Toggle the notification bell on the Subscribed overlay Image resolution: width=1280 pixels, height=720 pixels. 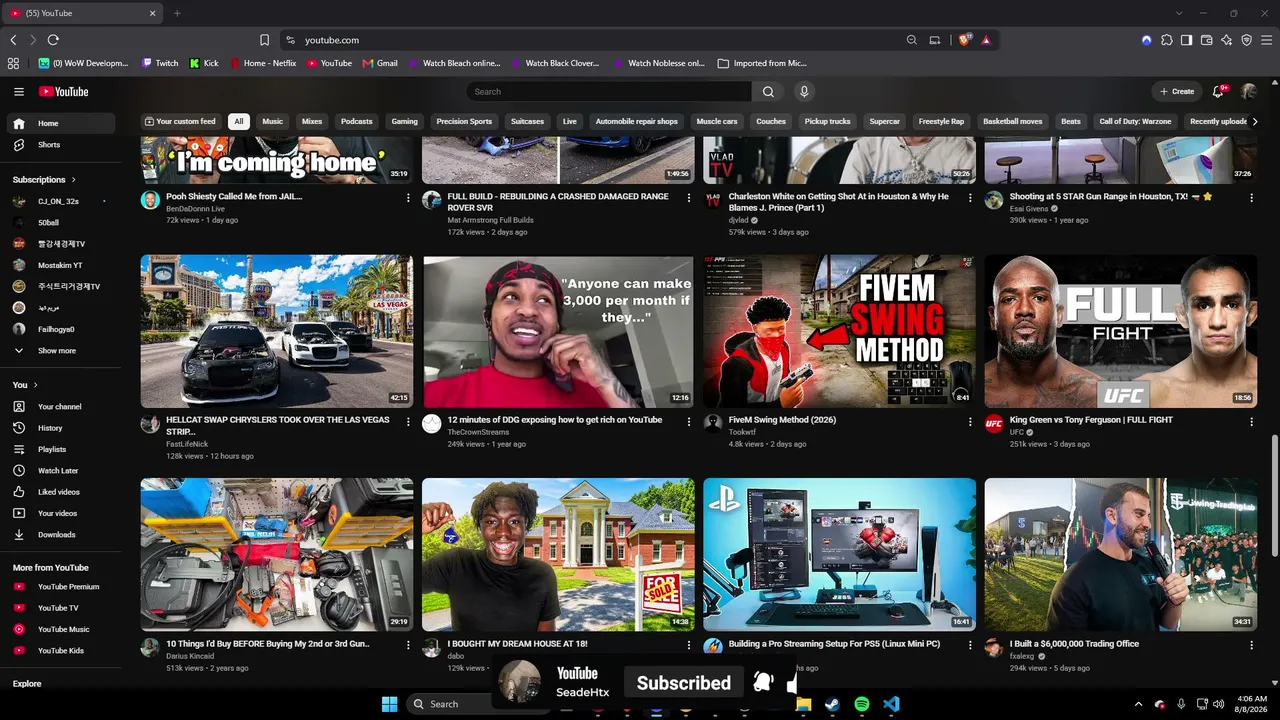763,682
